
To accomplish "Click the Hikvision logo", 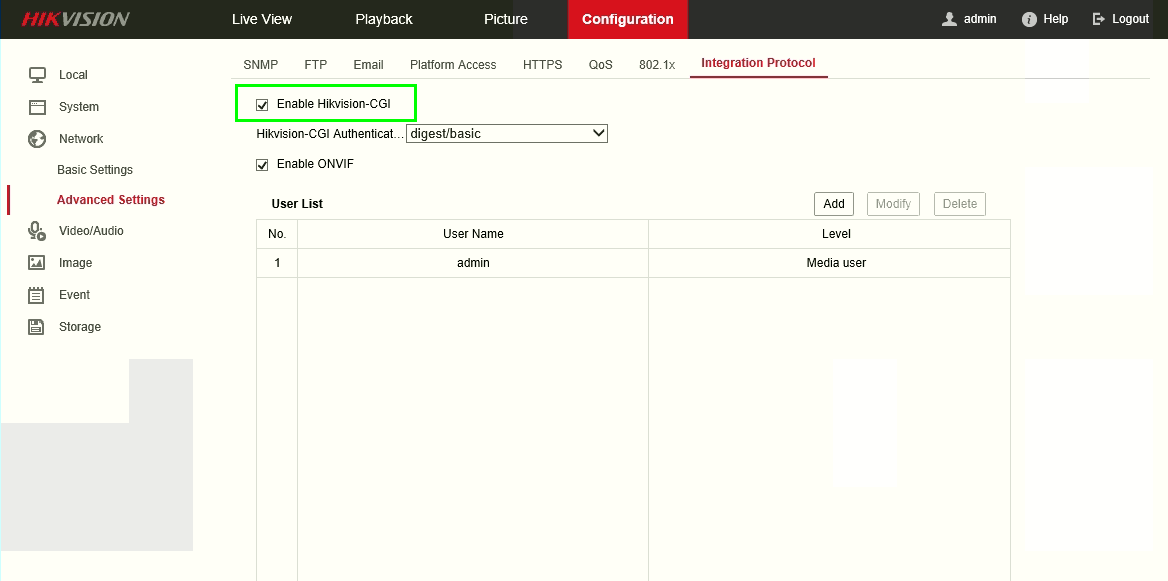I will [x=75, y=19].
